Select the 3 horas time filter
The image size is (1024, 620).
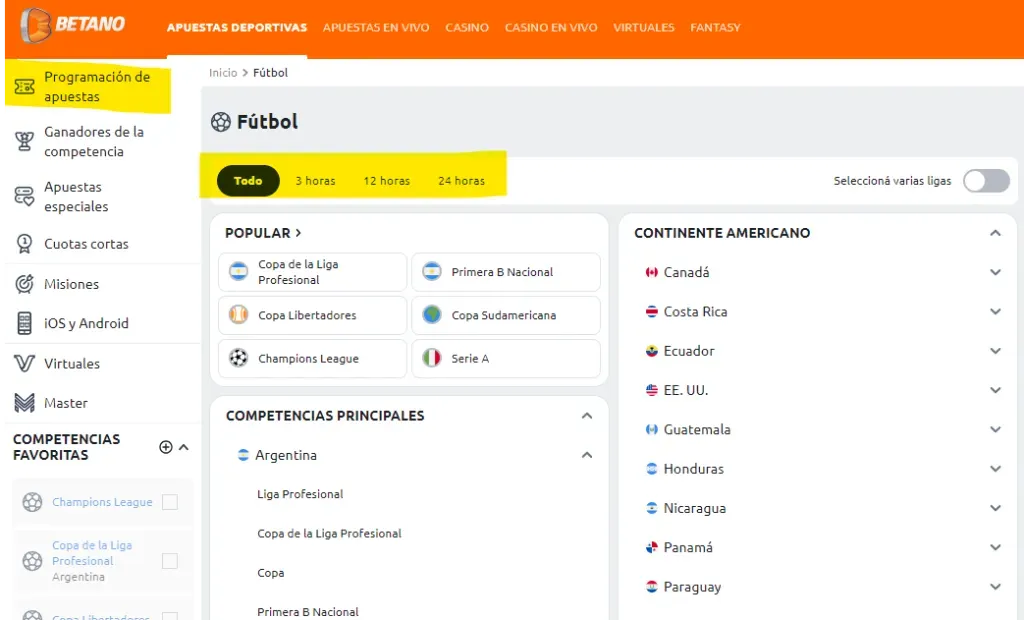tap(315, 181)
